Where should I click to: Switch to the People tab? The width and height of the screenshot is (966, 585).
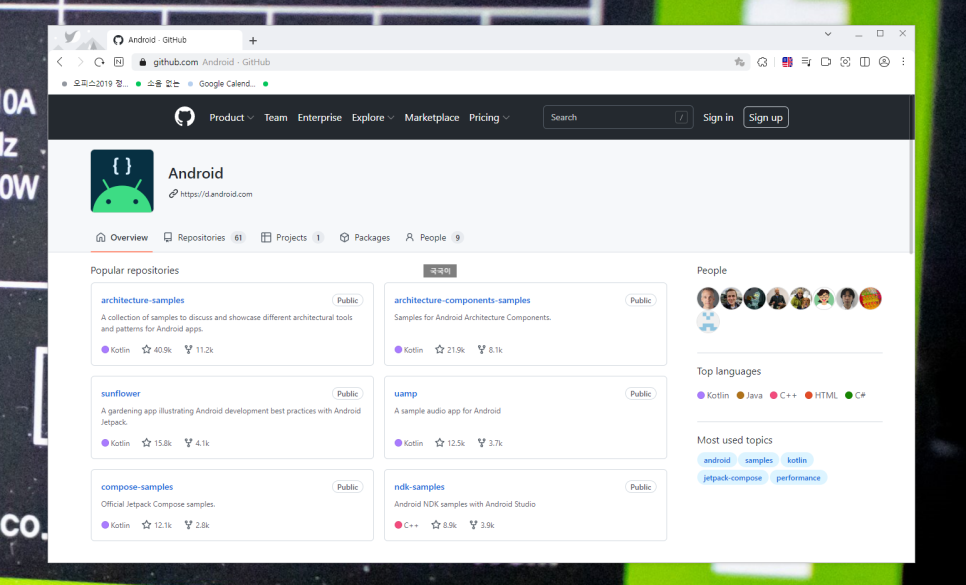point(434,238)
